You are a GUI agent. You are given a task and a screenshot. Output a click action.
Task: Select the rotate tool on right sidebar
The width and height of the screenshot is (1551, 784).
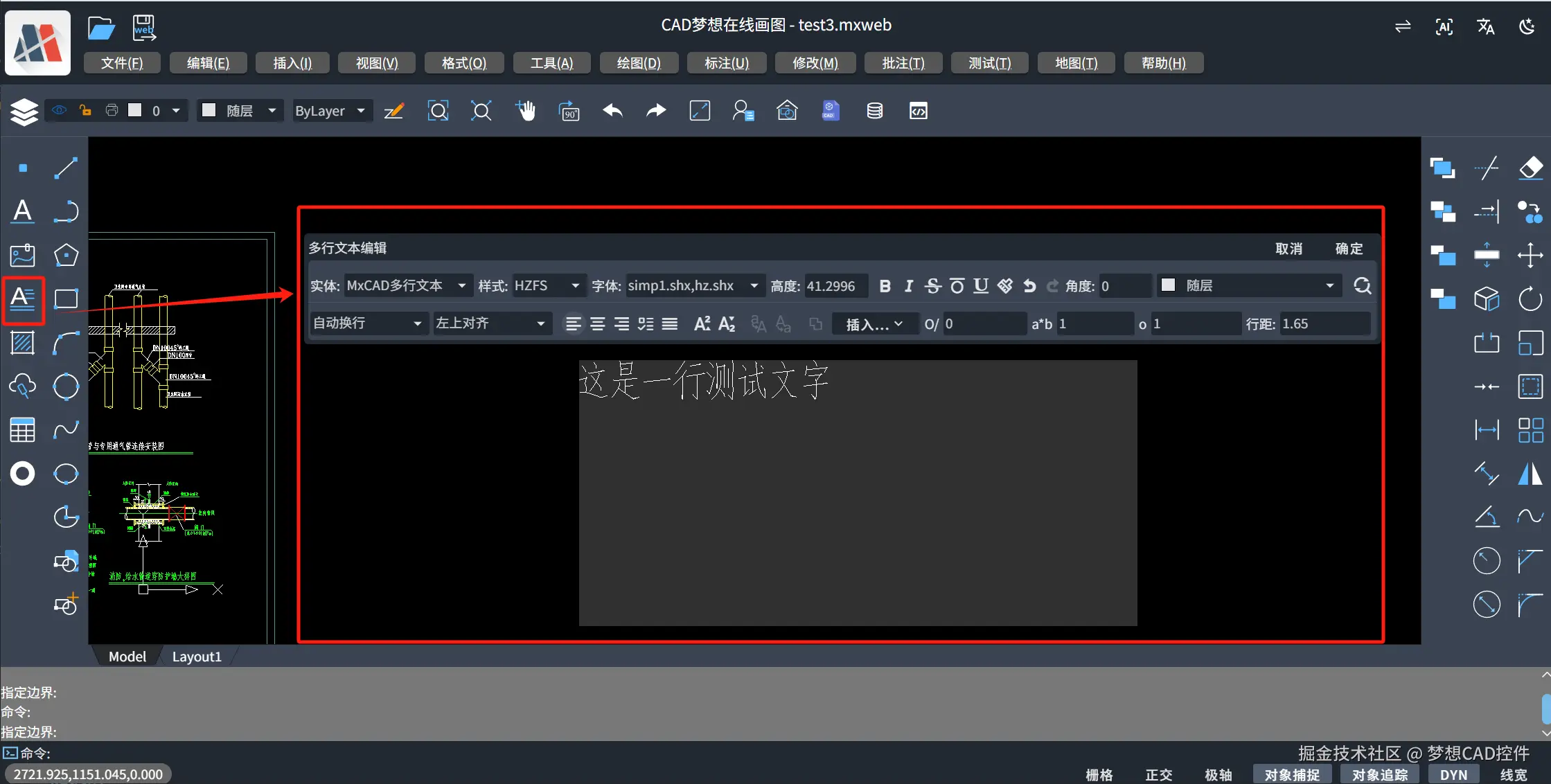(1531, 299)
